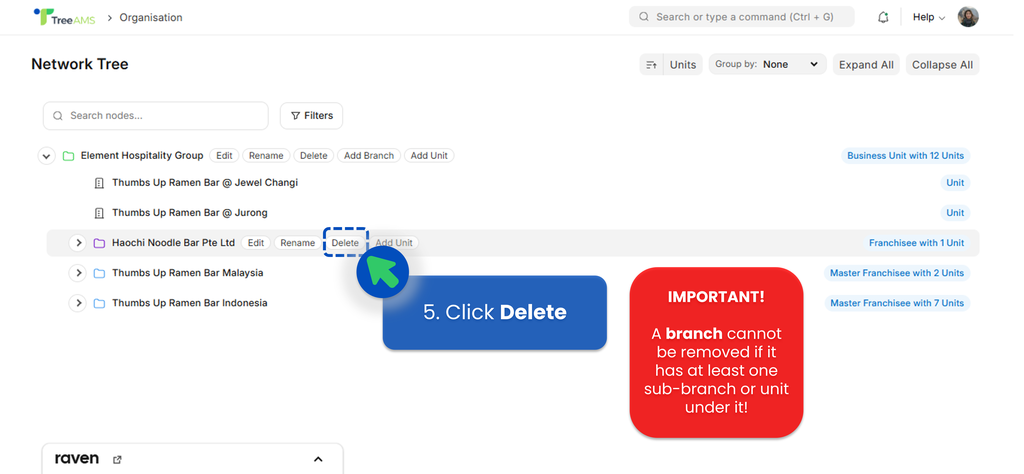Click Delete on Haochi Noodle Bar row

coord(345,243)
